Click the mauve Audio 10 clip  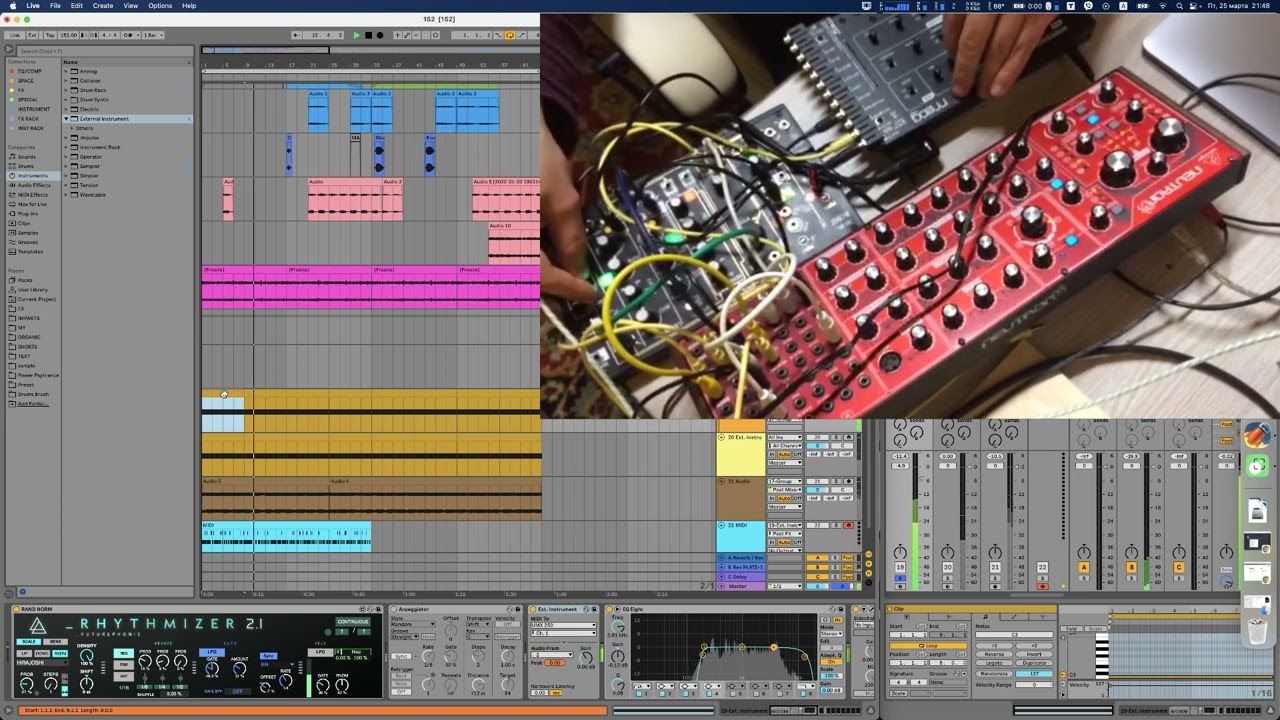coord(514,242)
